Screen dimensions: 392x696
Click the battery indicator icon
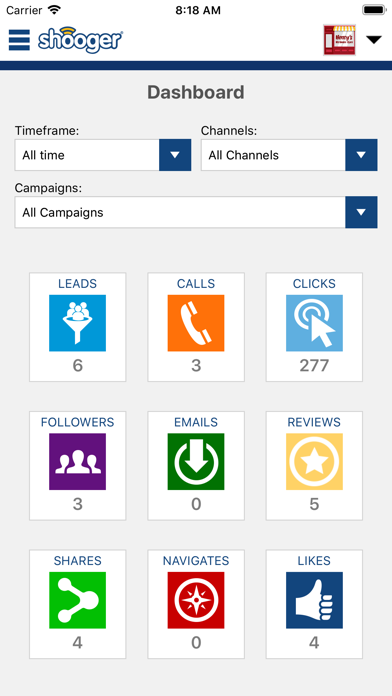pyautogui.click(x=374, y=10)
